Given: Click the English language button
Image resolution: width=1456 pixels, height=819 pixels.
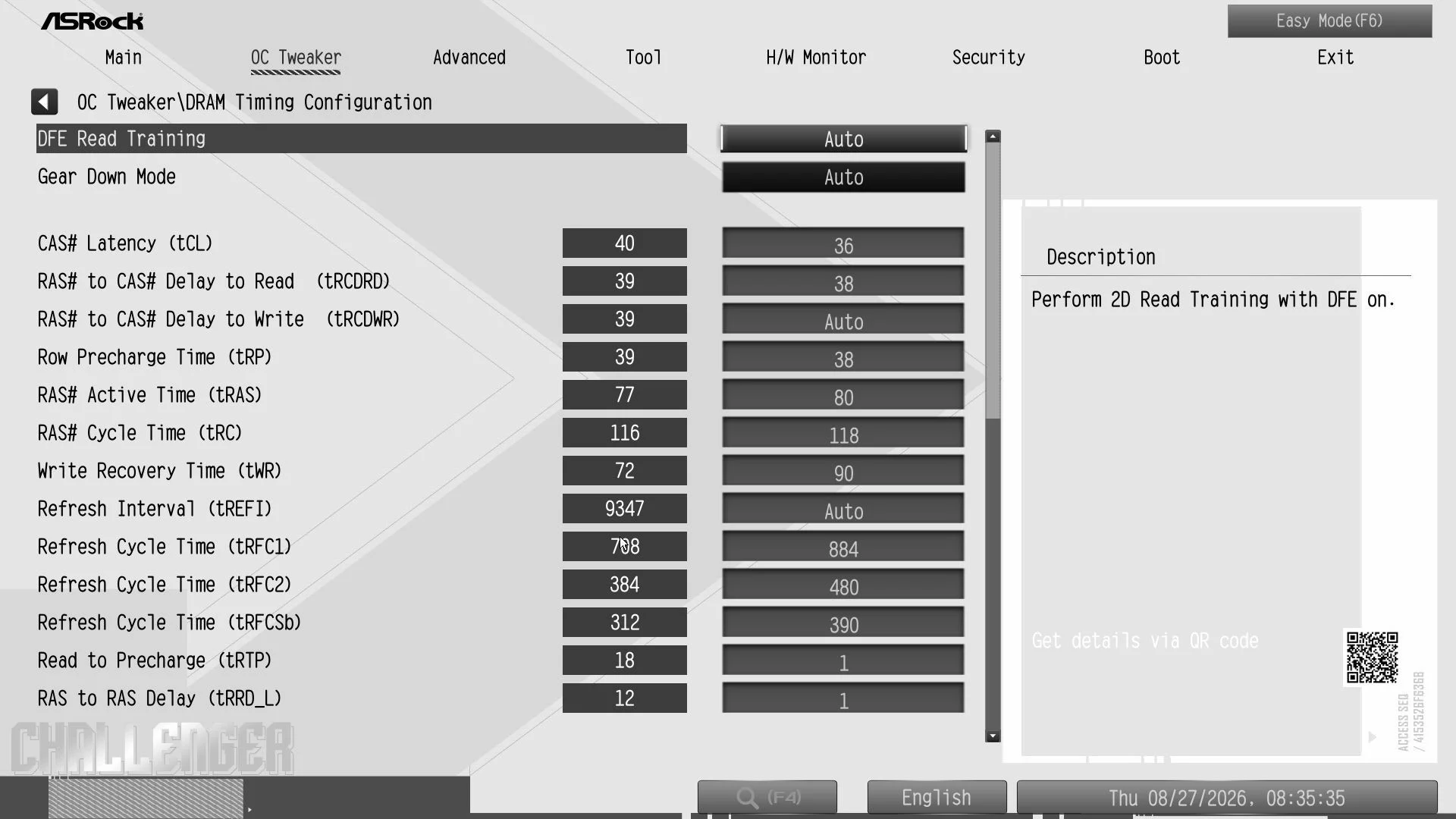Looking at the screenshot, I should (937, 797).
